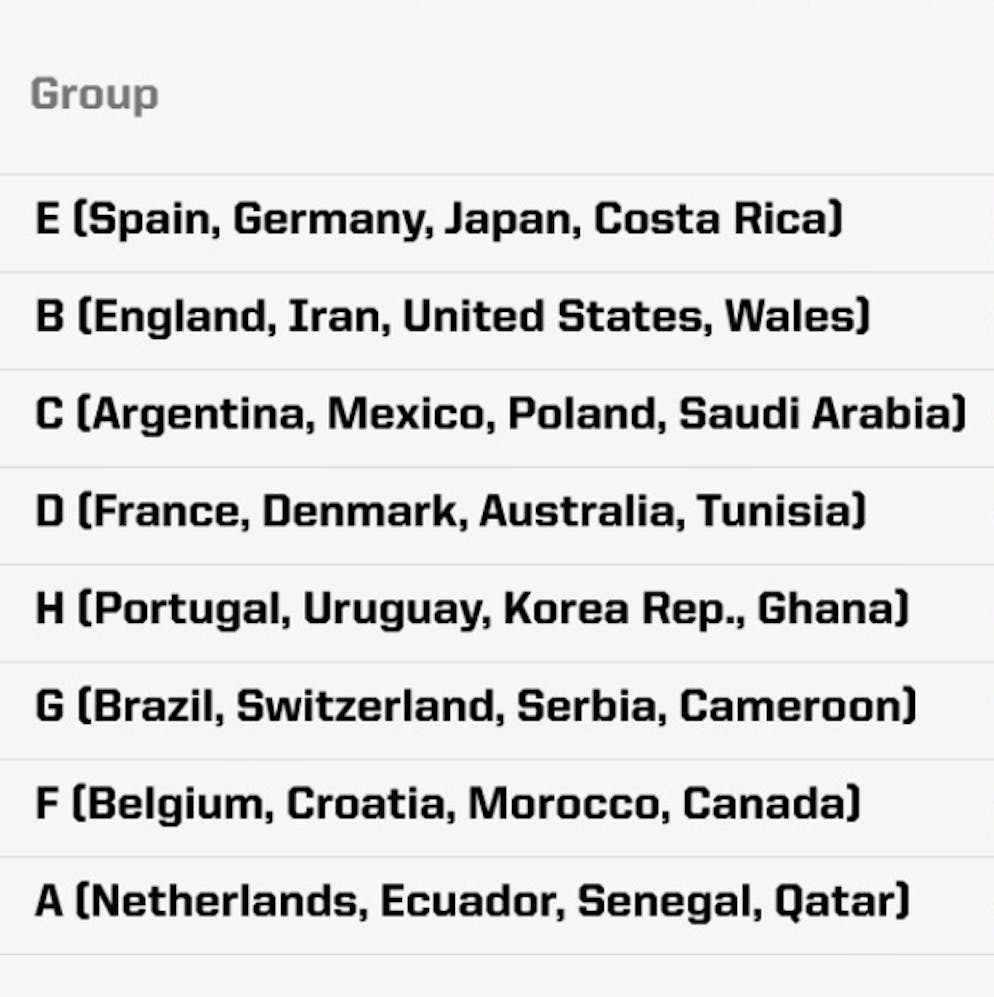Screen dimensions: 994x997
Task: Click the United States text
Action: (x=553, y=316)
